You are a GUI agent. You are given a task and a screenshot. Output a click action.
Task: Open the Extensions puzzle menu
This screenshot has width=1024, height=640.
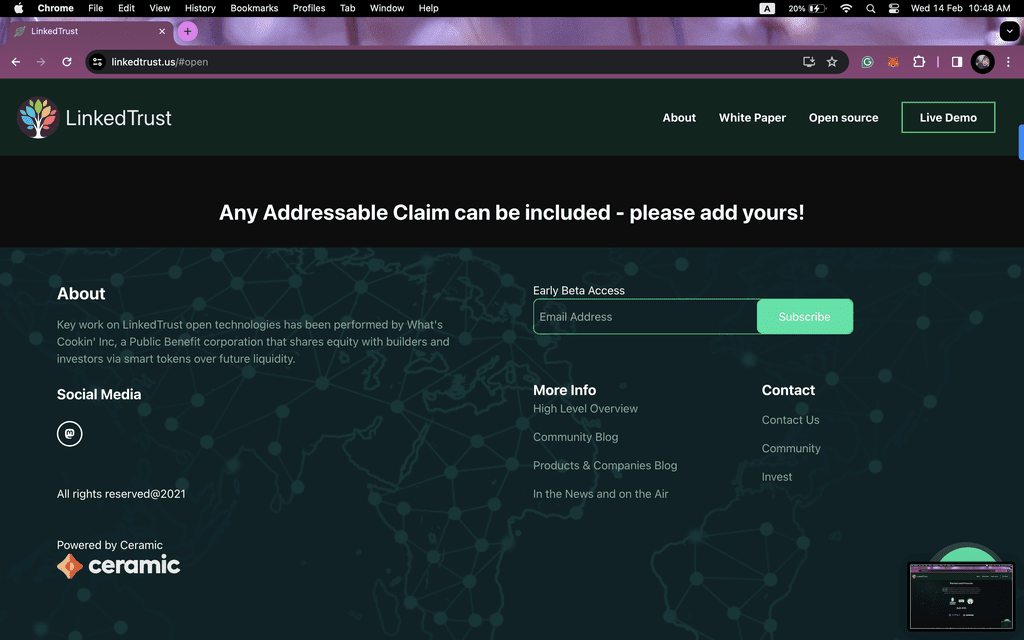[919, 62]
